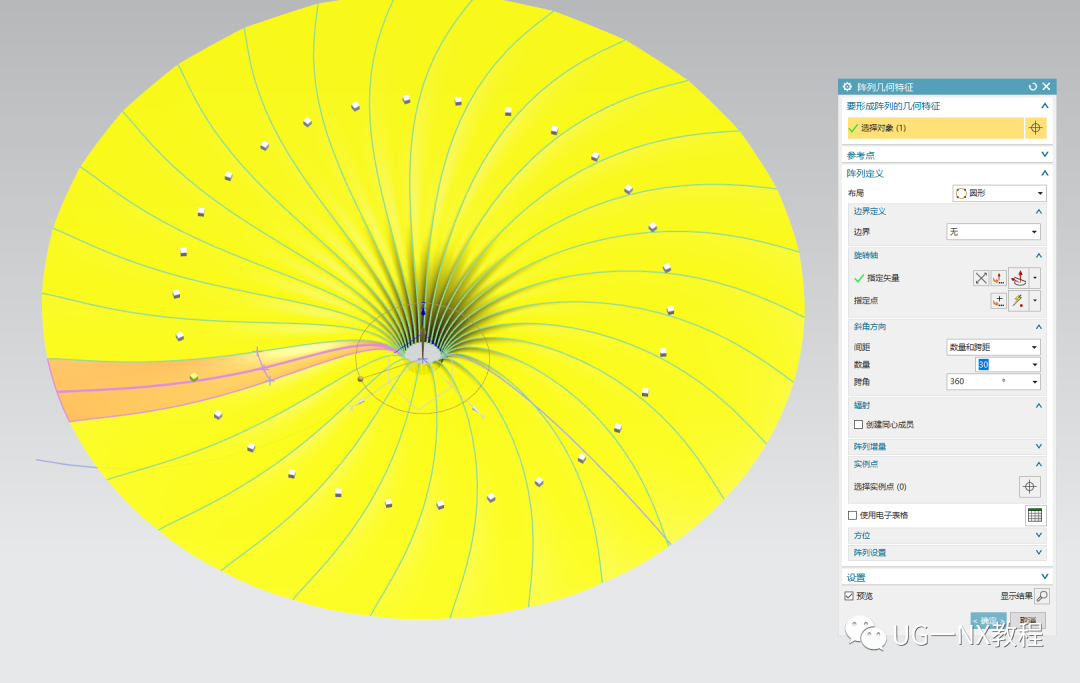
Task: Click the 选择对象 (1) selection row
Action: pos(935,128)
